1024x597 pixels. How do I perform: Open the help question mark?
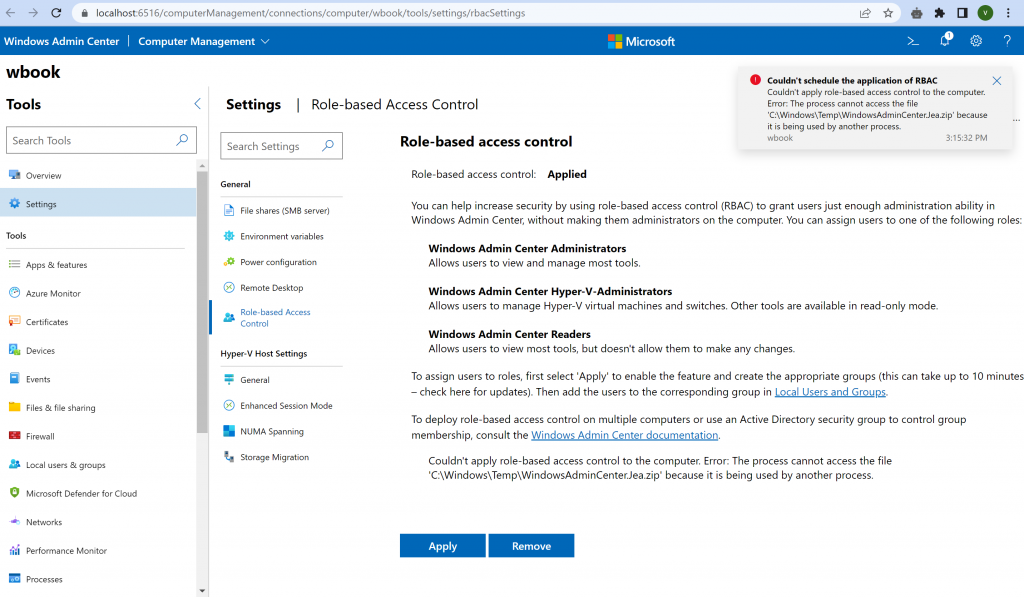(1007, 41)
